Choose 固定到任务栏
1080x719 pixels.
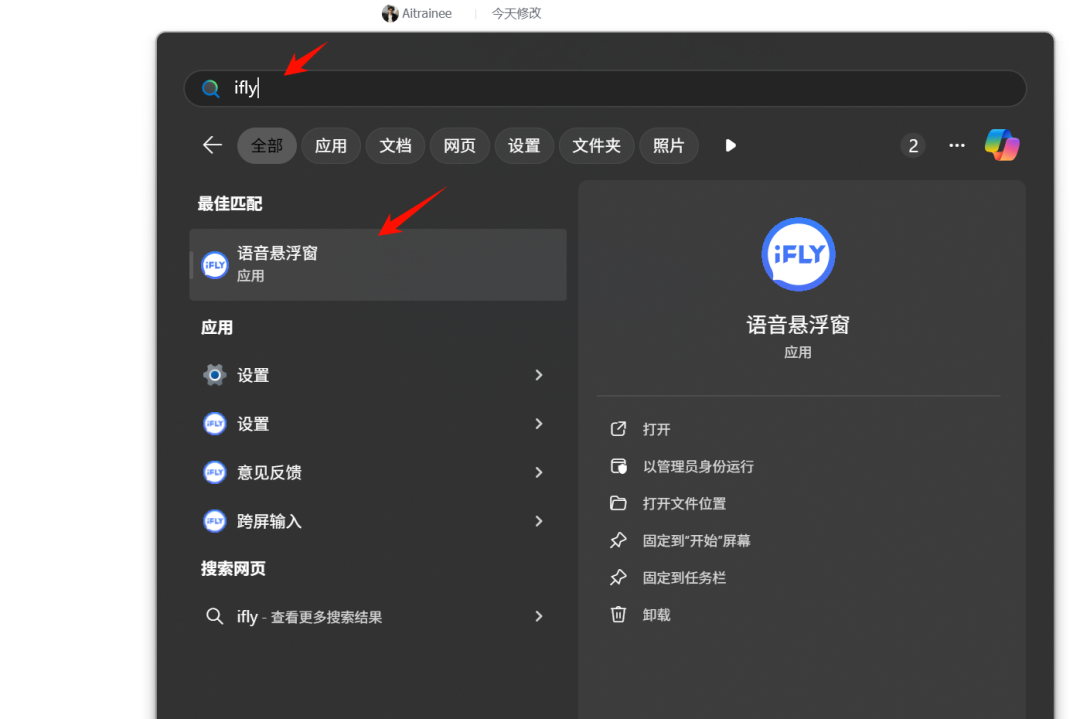(x=685, y=579)
